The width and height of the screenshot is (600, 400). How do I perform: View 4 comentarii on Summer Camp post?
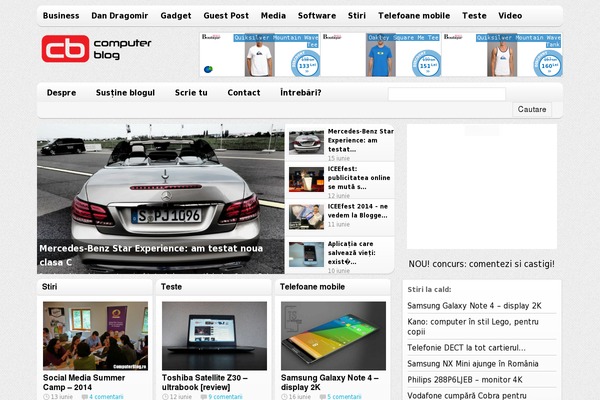tap(106, 397)
